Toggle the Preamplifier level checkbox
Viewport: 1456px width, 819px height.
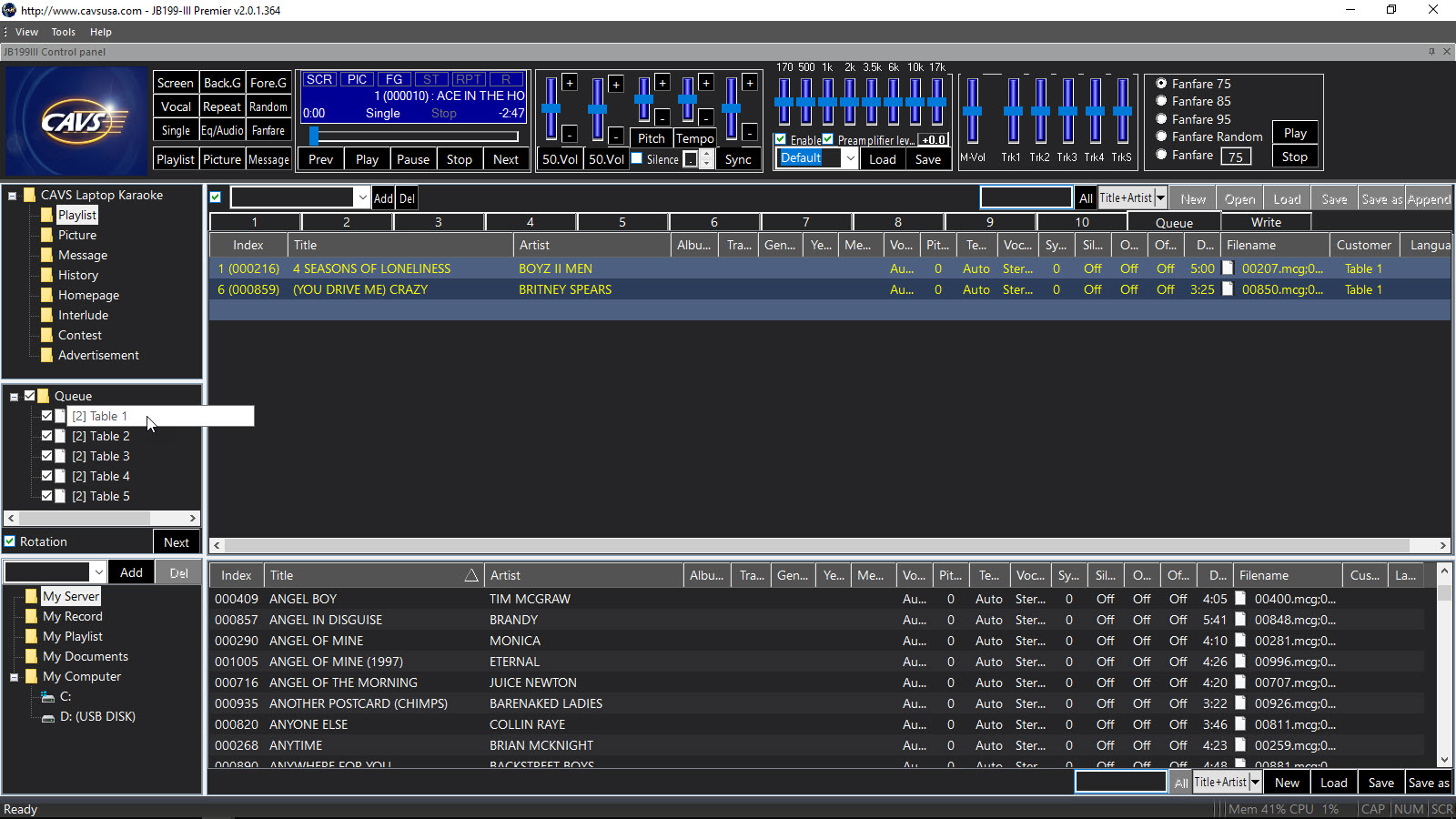coord(828,139)
